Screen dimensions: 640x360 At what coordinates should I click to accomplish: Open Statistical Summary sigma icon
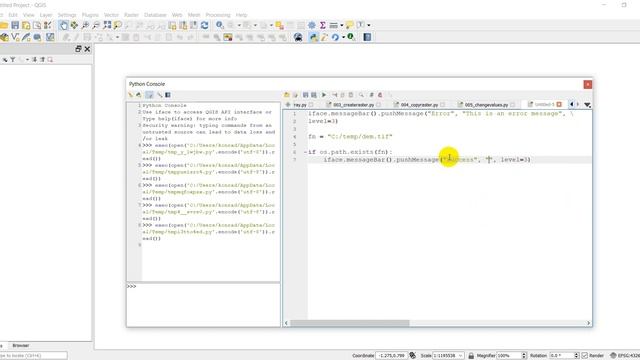click(x=322, y=25)
